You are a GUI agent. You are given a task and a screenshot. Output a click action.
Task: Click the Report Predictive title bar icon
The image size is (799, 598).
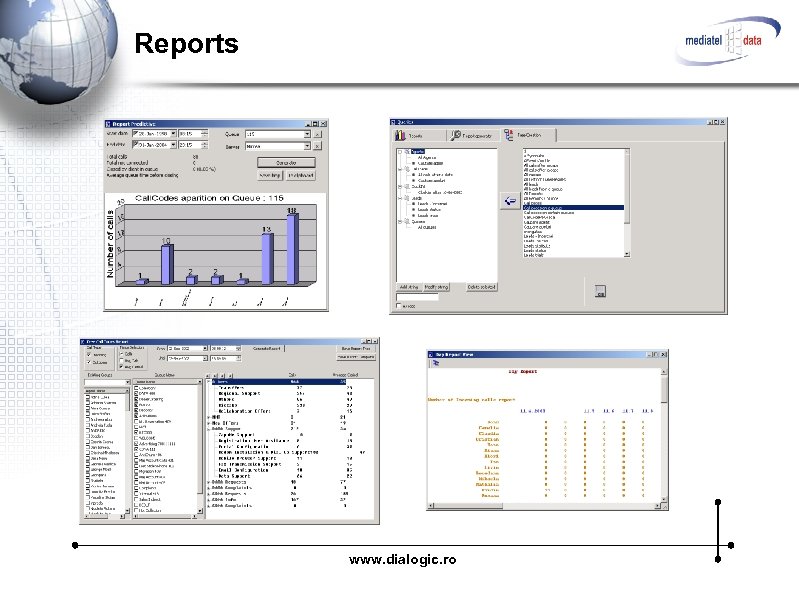(x=108, y=124)
